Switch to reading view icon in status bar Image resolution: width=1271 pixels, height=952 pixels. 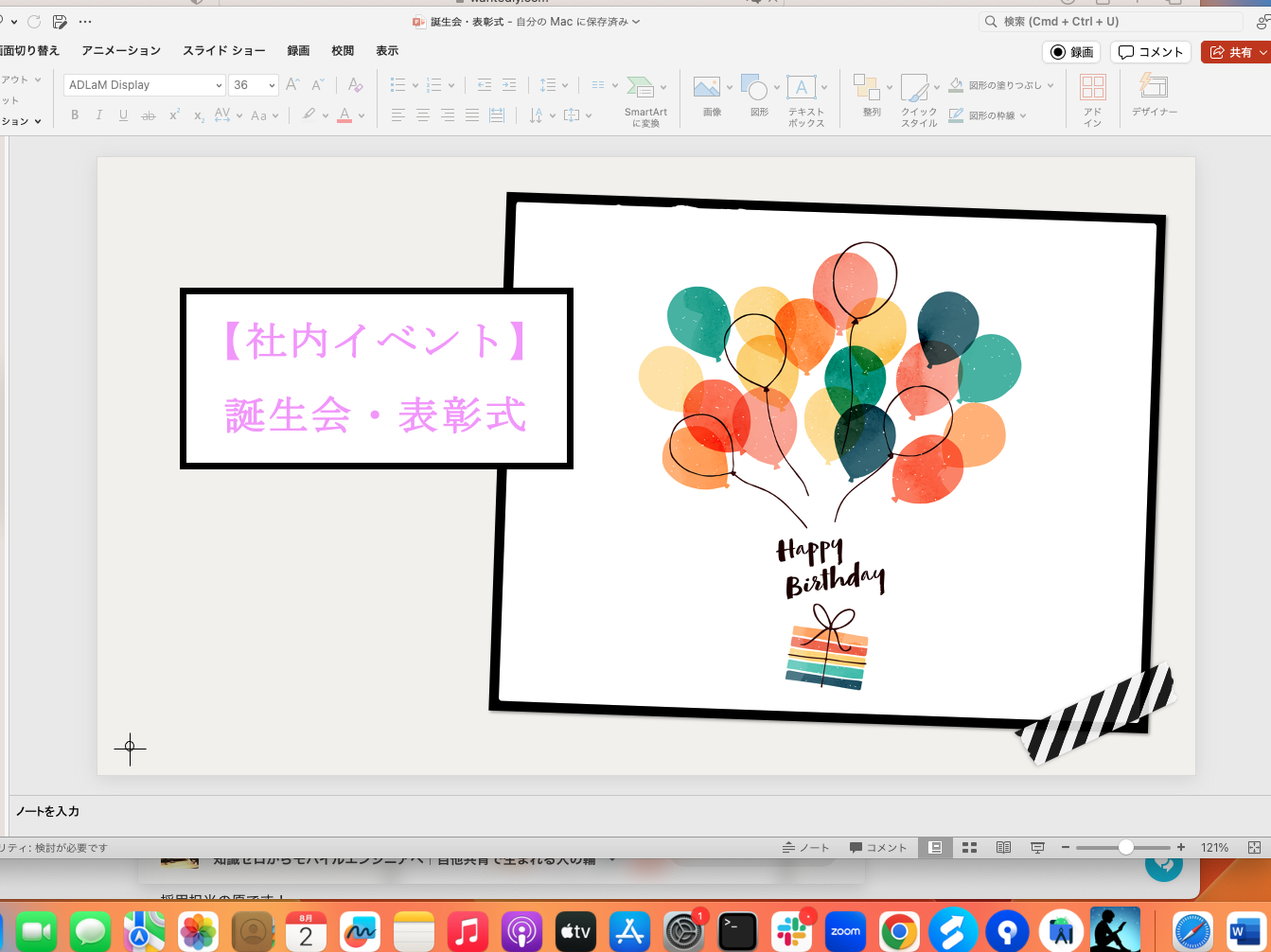(x=1003, y=847)
